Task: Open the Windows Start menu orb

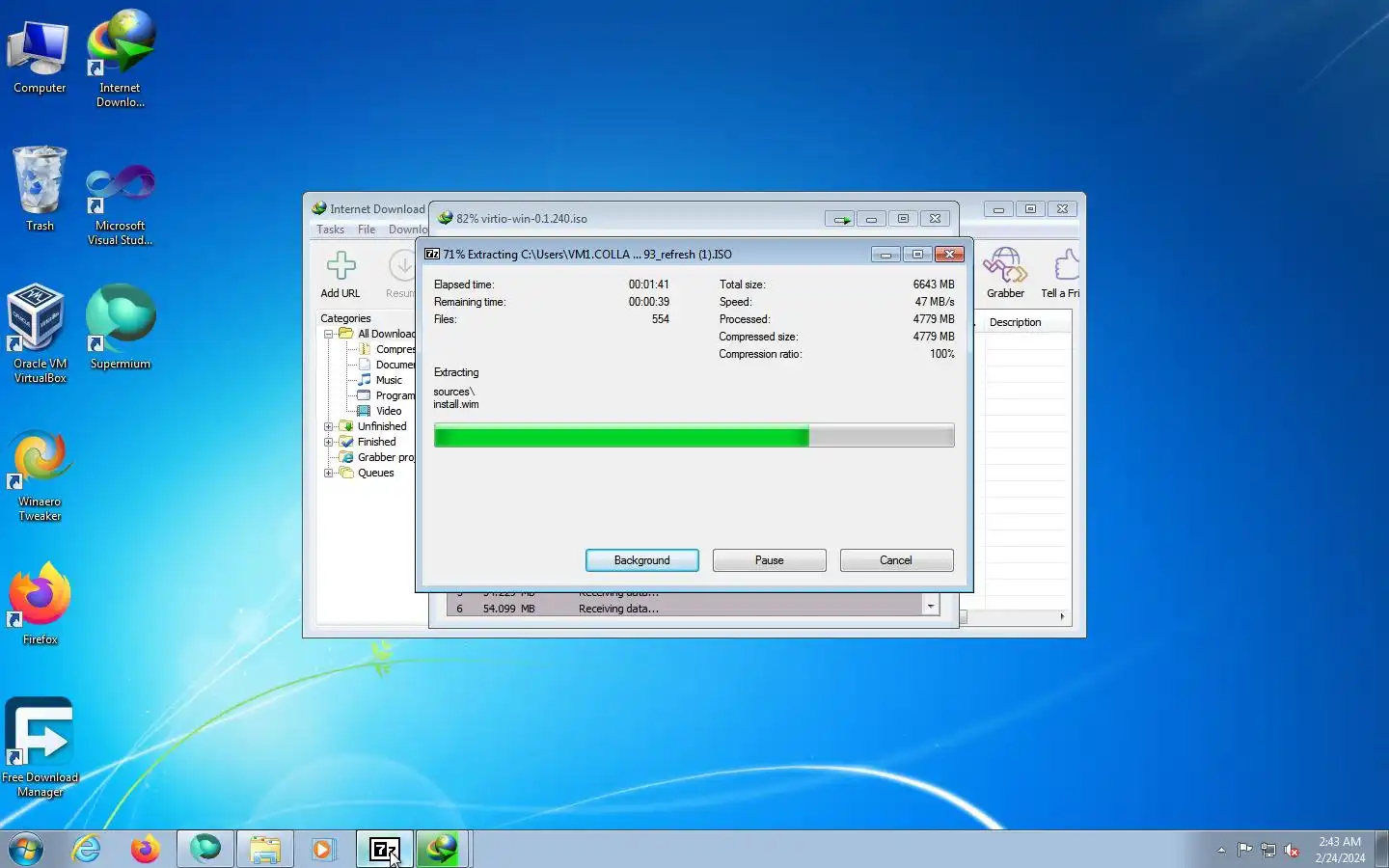Action: 26,849
